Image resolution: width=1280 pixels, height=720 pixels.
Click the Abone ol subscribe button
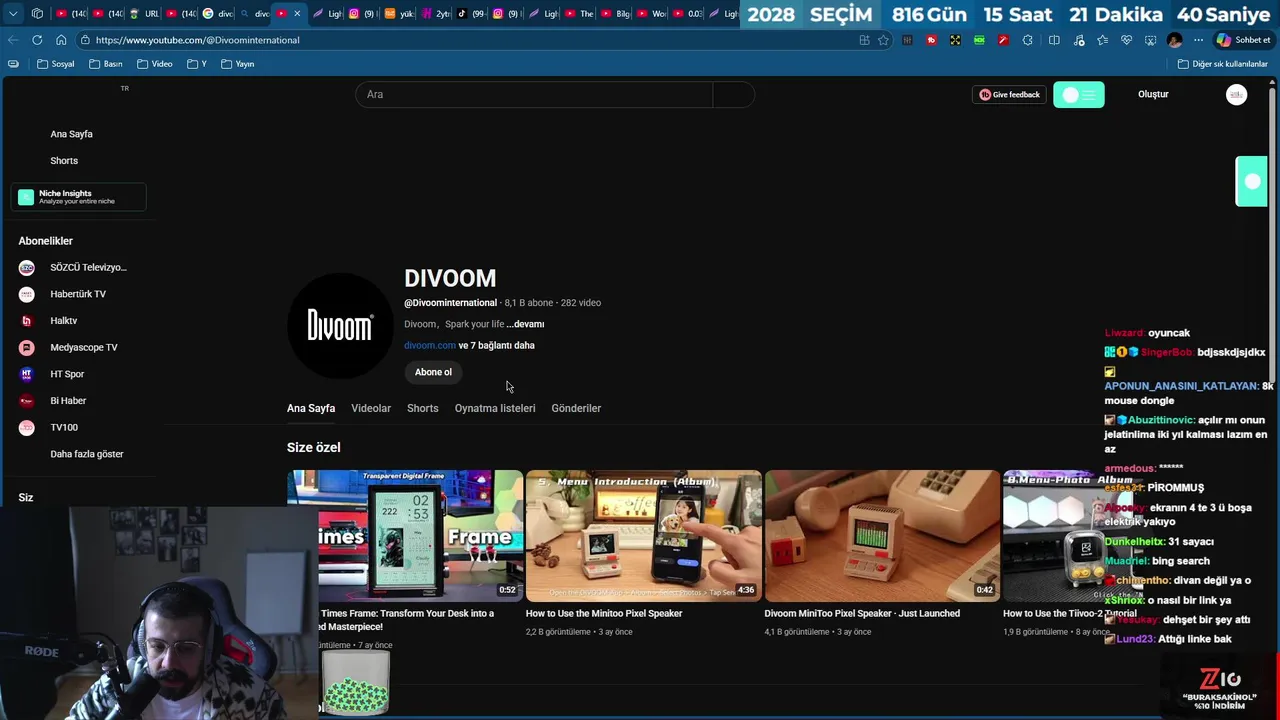click(433, 372)
